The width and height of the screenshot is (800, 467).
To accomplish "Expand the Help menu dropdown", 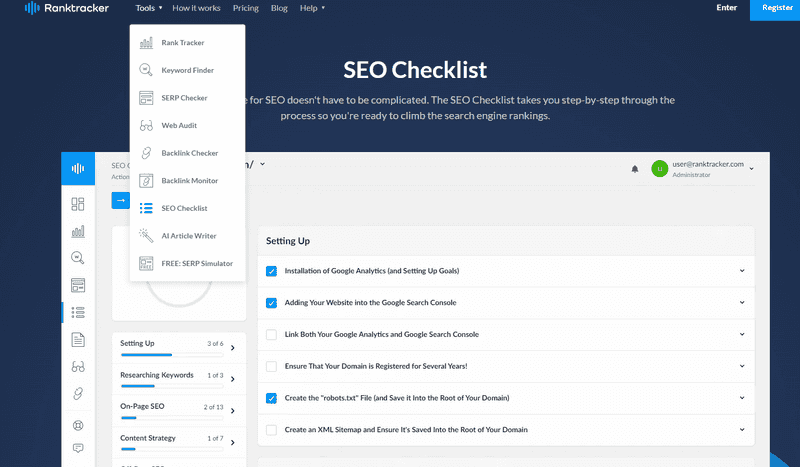I will [x=312, y=8].
